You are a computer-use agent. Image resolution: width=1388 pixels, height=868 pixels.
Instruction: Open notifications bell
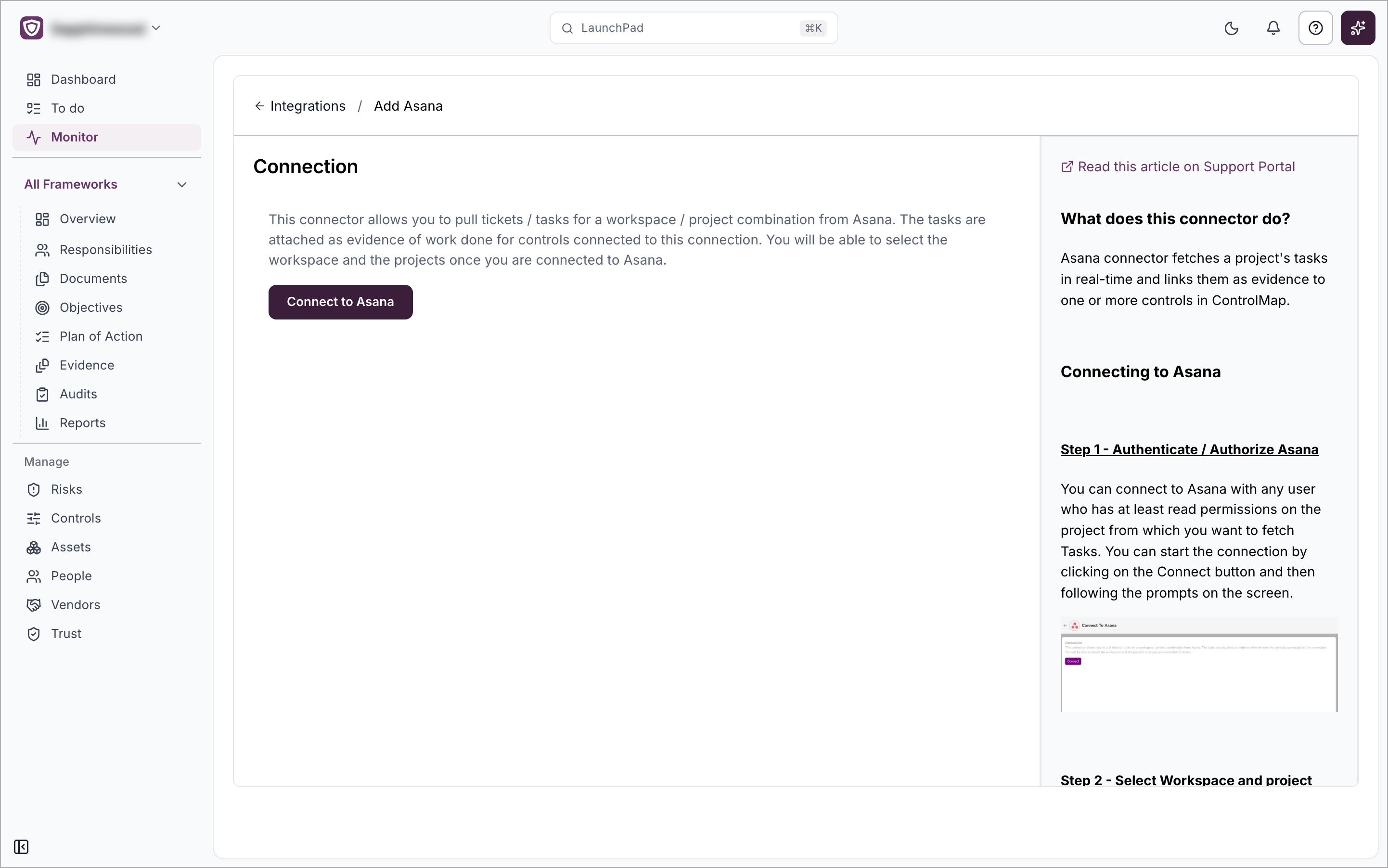click(x=1273, y=27)
